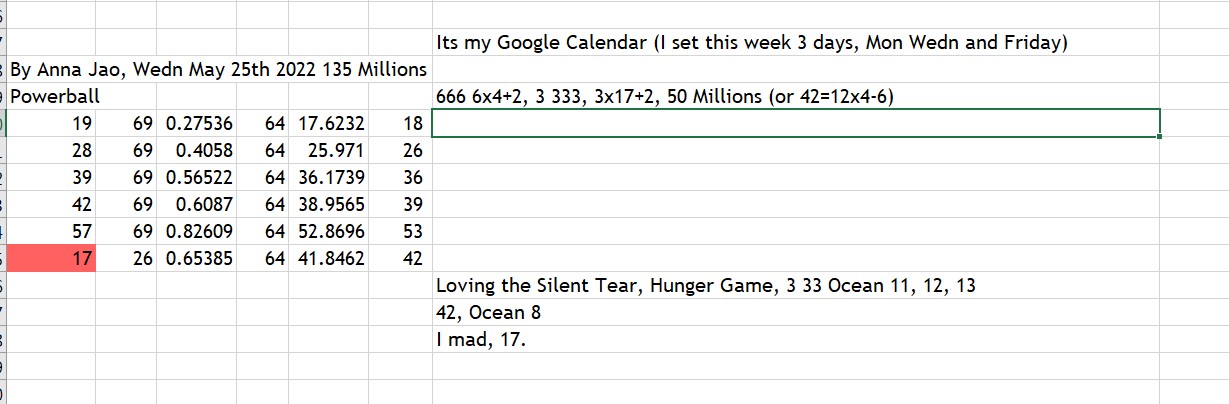Select the cell containing 25.971
Image resolution: width=1229 pixels, height=404 pixels.
pyautogui.click(x=330, y=151)
